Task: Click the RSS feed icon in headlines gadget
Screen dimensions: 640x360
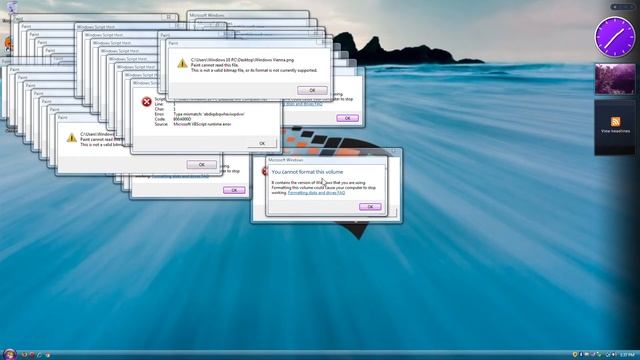Action: 616,121
